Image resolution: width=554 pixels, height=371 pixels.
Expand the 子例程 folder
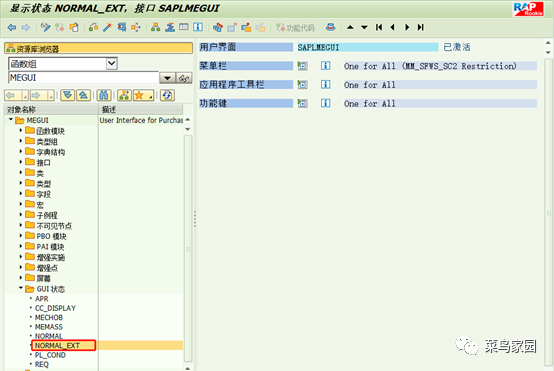[x=20, y=214]
